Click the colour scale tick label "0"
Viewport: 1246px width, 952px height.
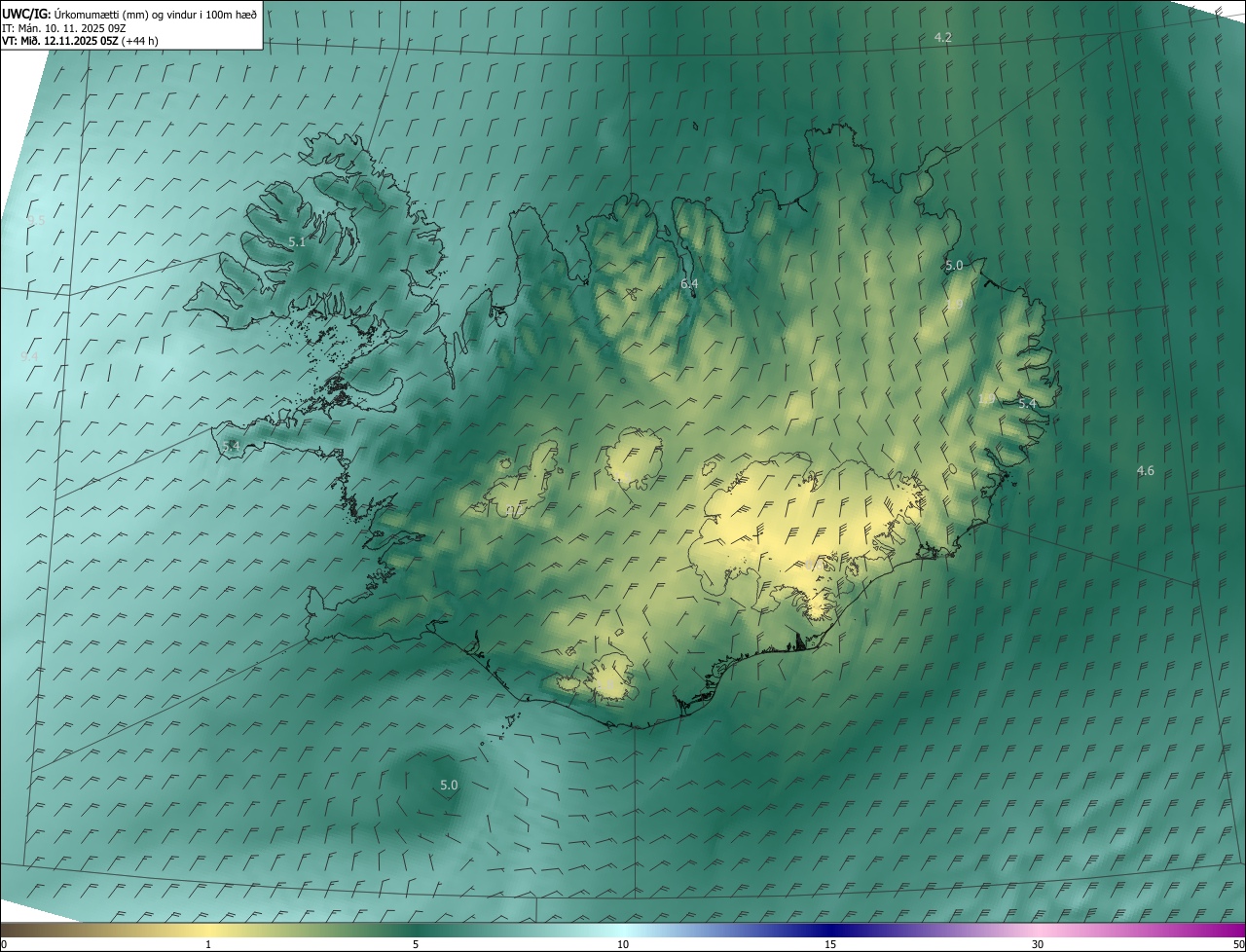tap(4, 944)
